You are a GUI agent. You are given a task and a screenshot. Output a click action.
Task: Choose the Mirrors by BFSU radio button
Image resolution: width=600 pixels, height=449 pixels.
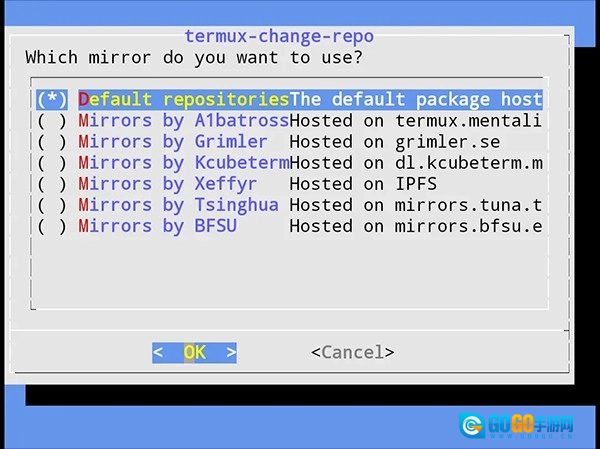tap(51, 226)
